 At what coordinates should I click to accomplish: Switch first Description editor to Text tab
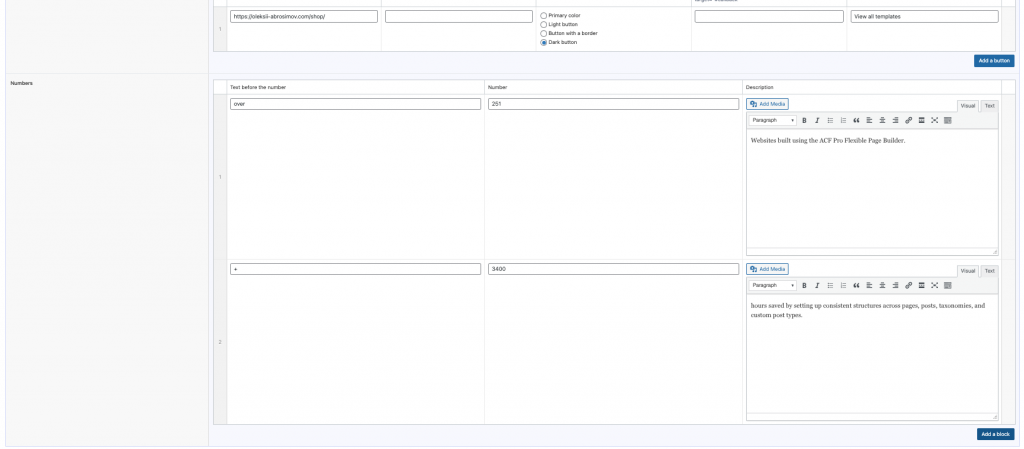989,106
